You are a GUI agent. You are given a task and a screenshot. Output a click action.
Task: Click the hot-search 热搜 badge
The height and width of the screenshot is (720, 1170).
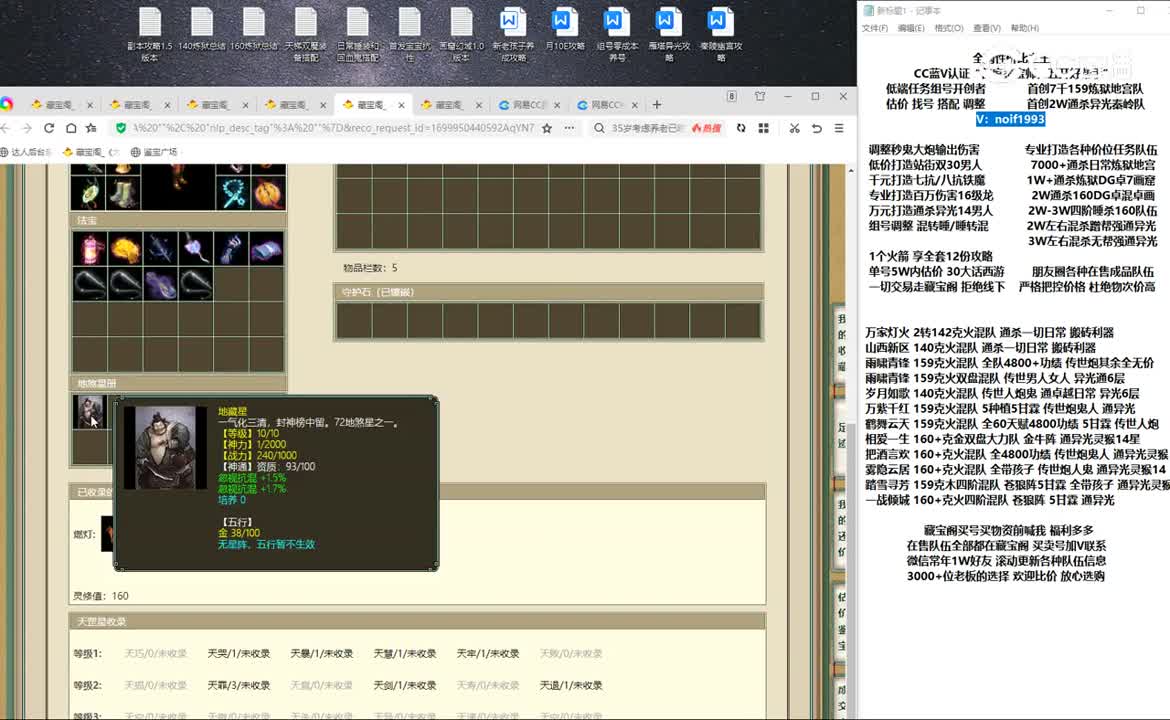coord(706,128)
